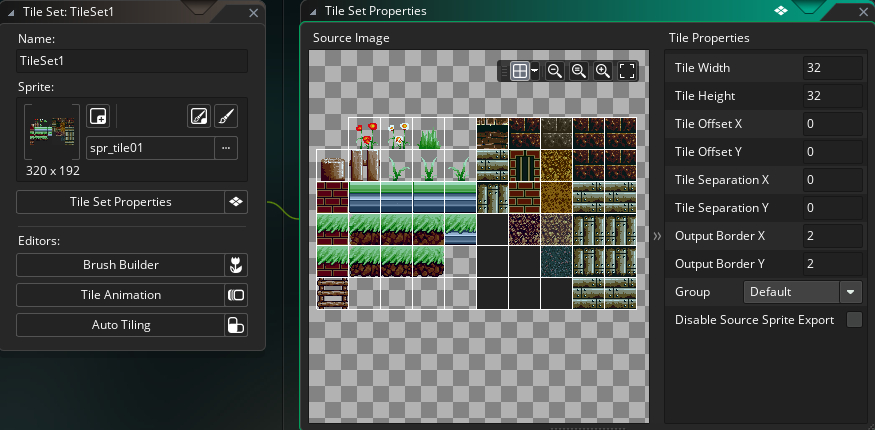
Task: Click the Tile Animation frames icon
Action: click(x=236, y=295)
